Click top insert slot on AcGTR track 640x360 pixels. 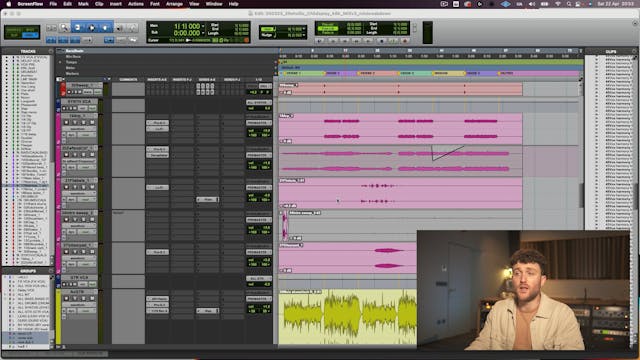157,299
